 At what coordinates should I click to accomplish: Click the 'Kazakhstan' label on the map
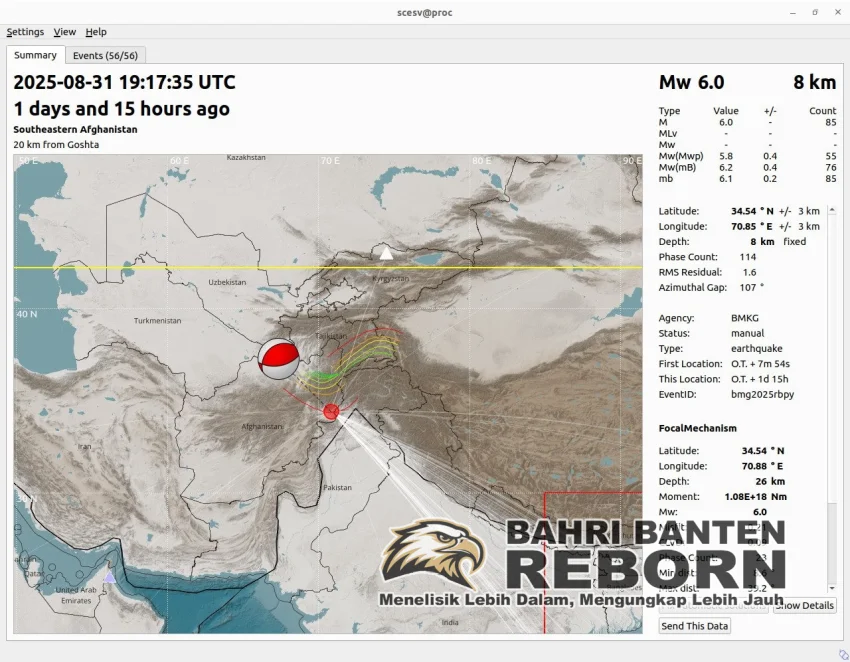[x=246, y=158]
